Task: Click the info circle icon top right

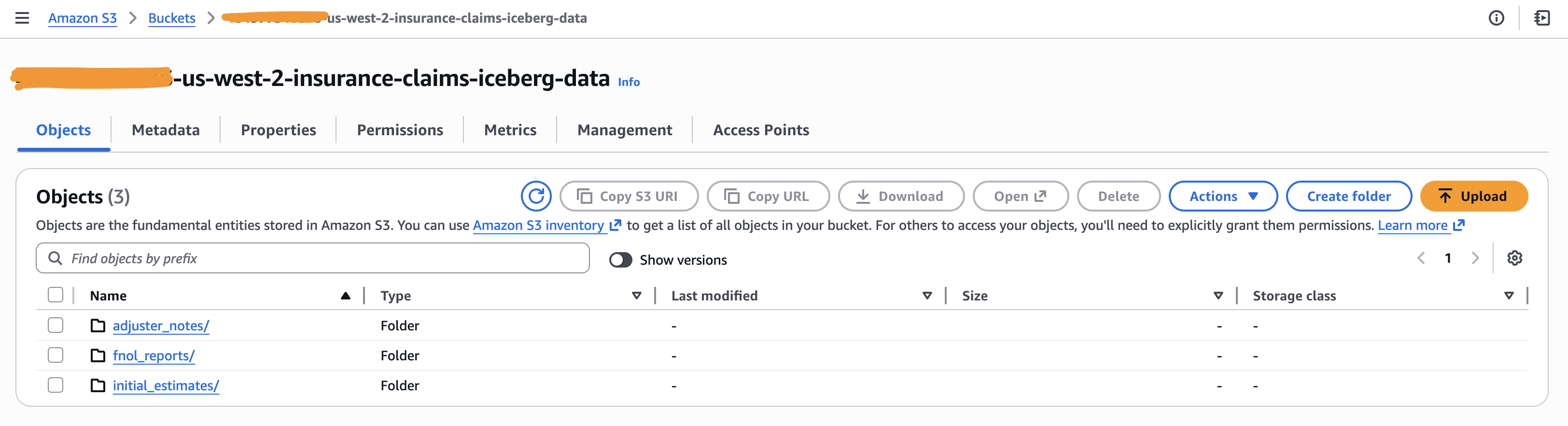Action: 1496,18
